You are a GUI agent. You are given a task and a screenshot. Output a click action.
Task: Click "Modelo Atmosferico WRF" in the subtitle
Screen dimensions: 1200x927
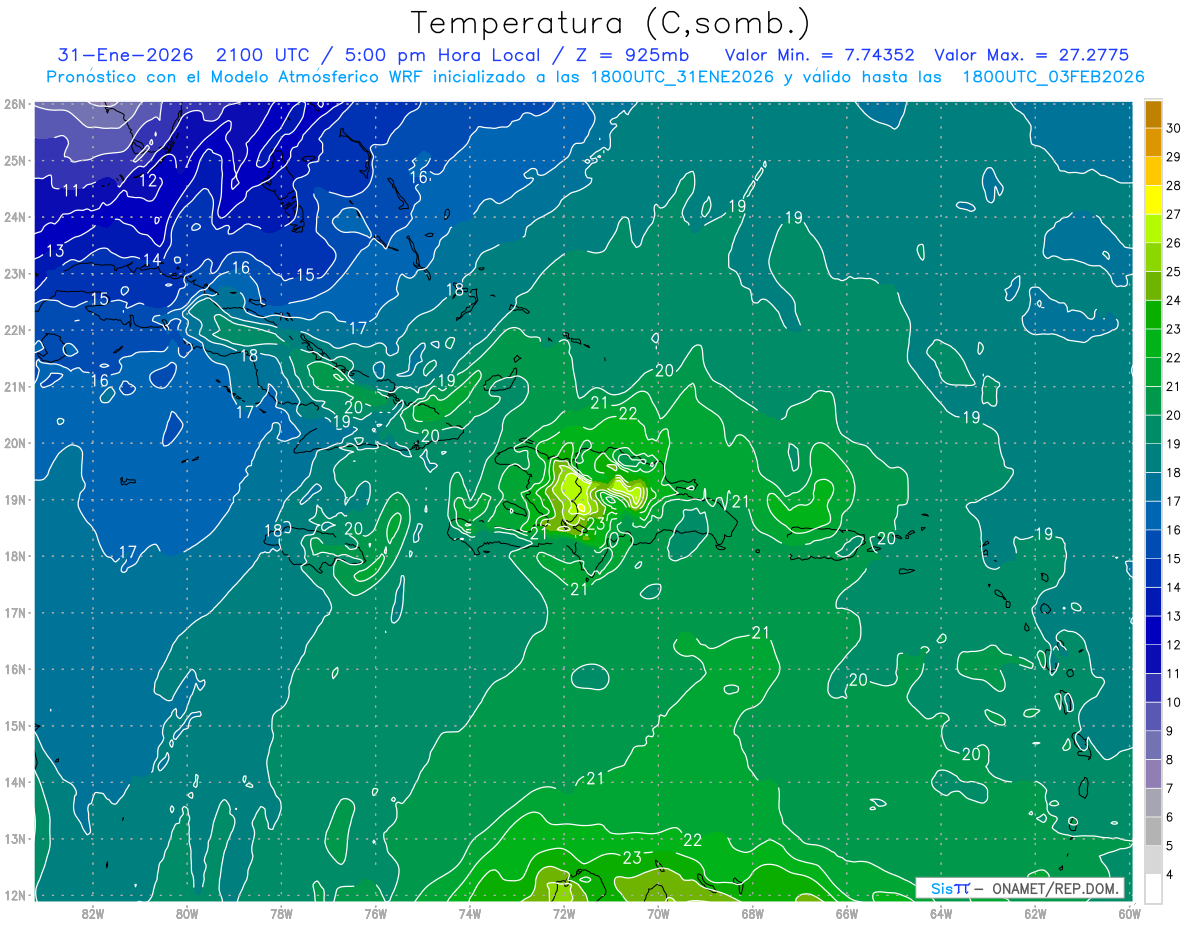(x=316, y=77)
